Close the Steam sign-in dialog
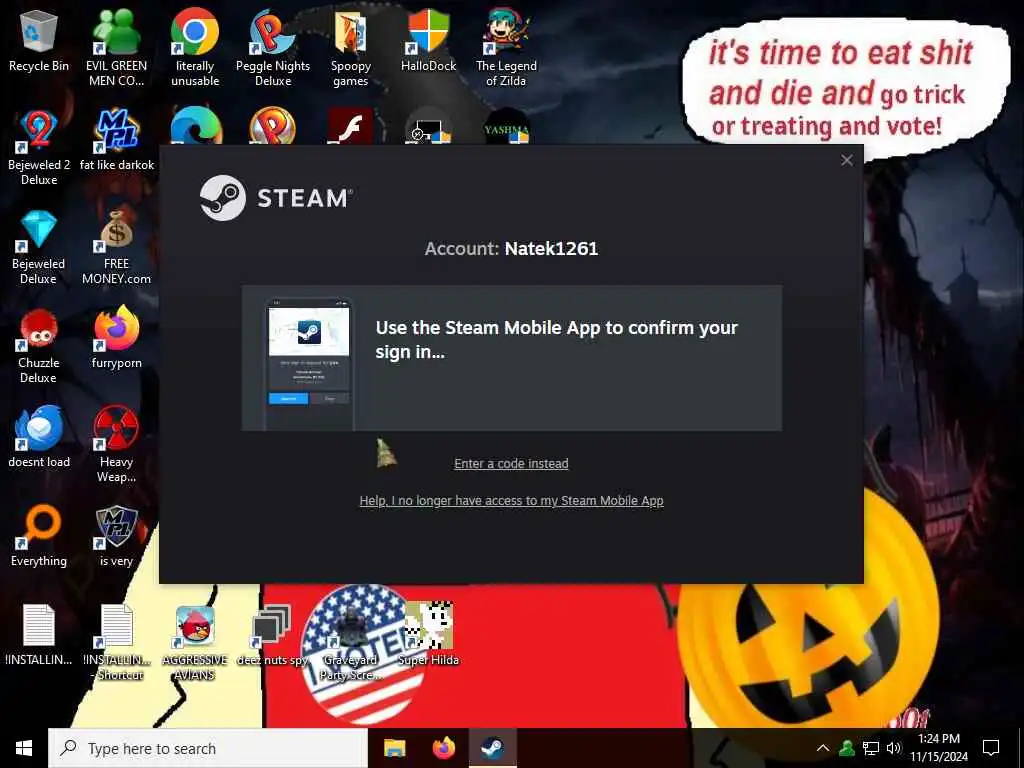The image size is (1024, 768). (x=847, y=160)
